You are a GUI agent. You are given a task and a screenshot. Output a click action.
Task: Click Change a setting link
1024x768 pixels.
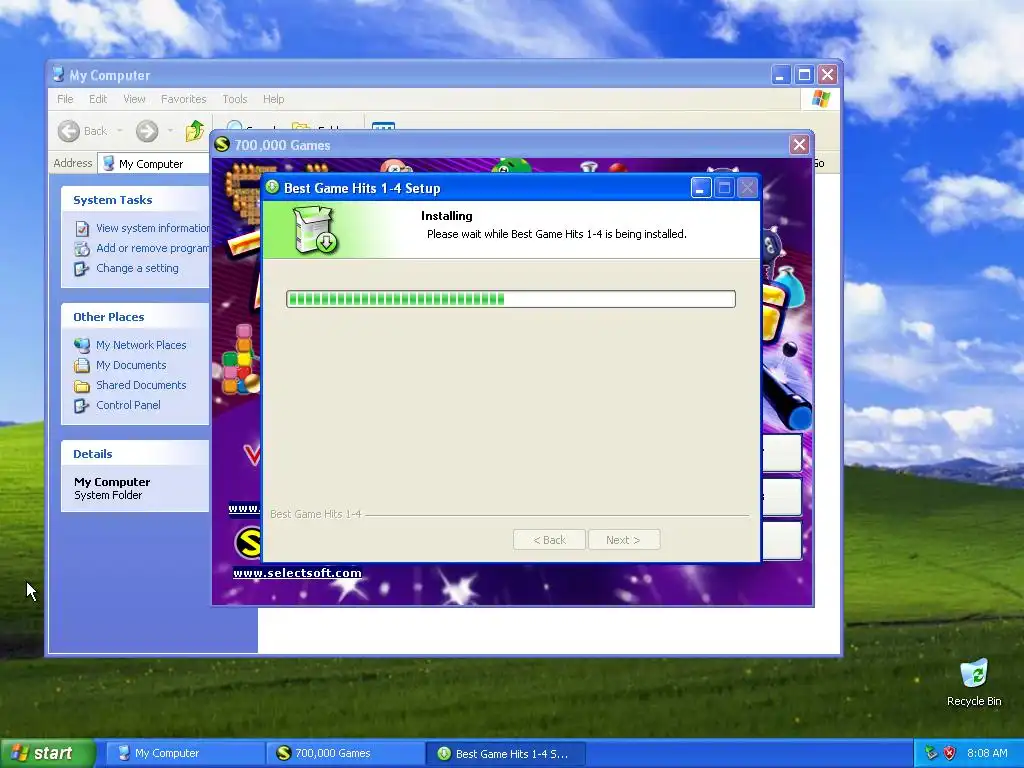pyautogui.click(x=137, y=268)
